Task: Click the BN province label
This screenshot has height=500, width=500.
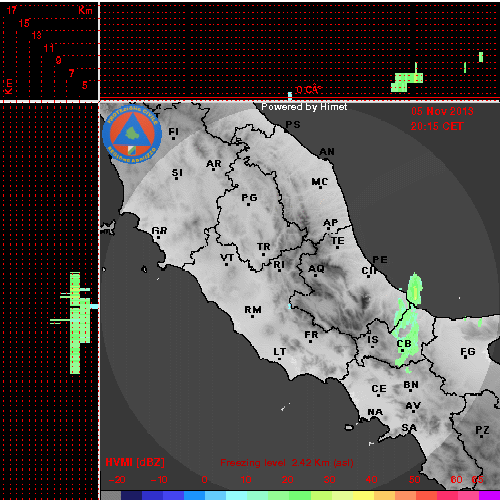Action: tap(411, 385)
